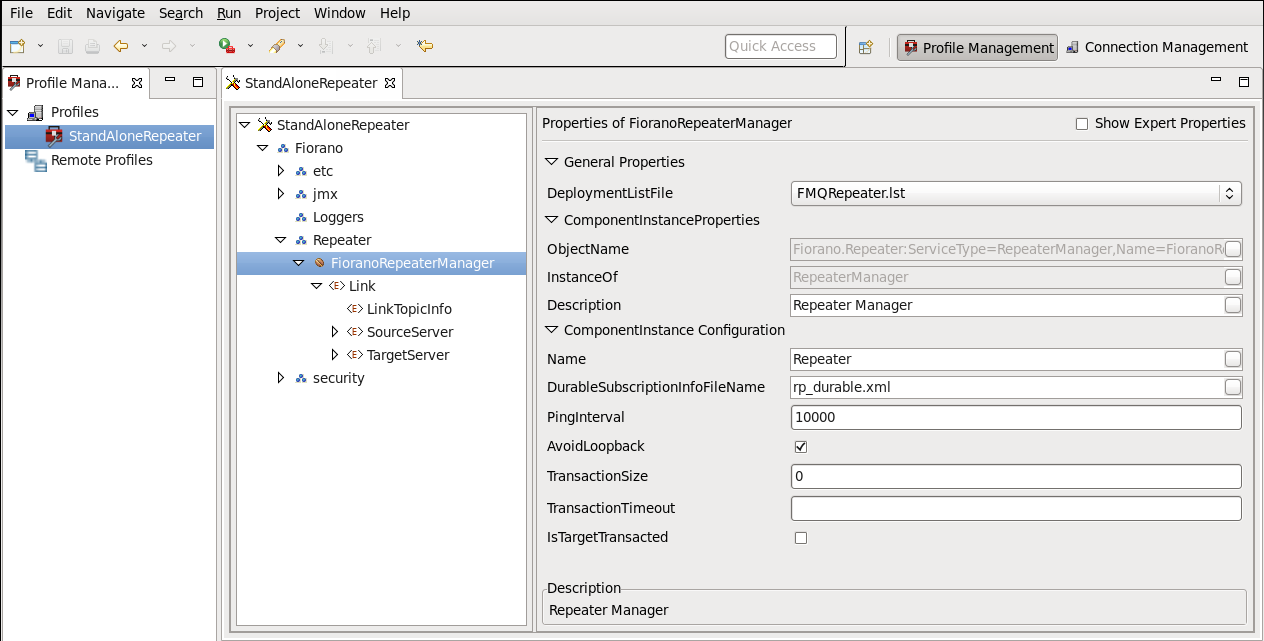Image resolution: width=1264 pixels, height=641 pixels.
Task: Collapse the Profiles tree in left panel
Action: coord(13,112)
